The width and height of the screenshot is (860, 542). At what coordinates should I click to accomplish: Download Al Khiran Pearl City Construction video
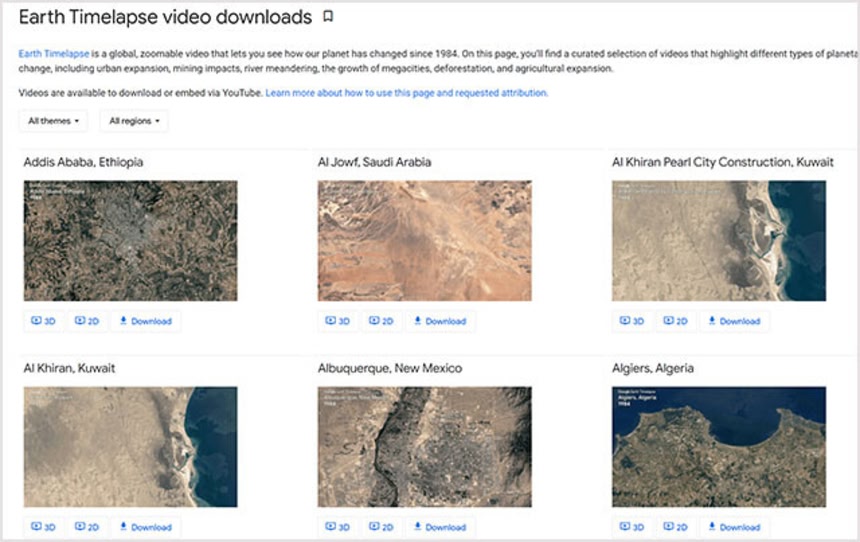pyautogui.click(x=734, y=321)
